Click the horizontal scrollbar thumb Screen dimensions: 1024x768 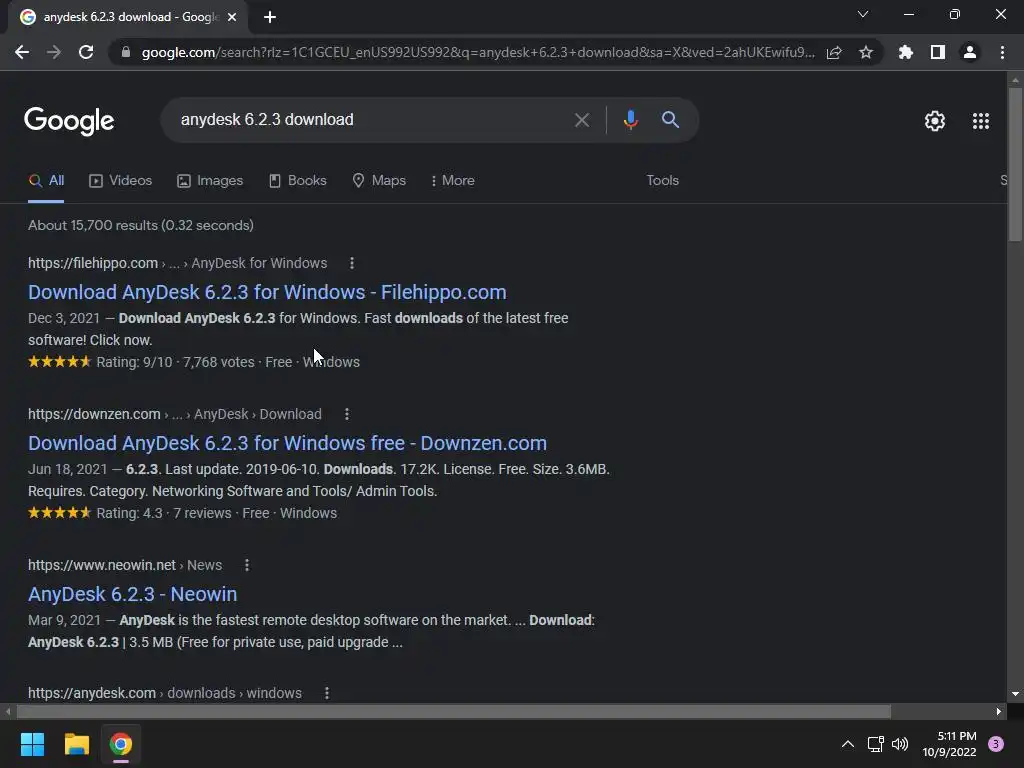coord(453,711)
